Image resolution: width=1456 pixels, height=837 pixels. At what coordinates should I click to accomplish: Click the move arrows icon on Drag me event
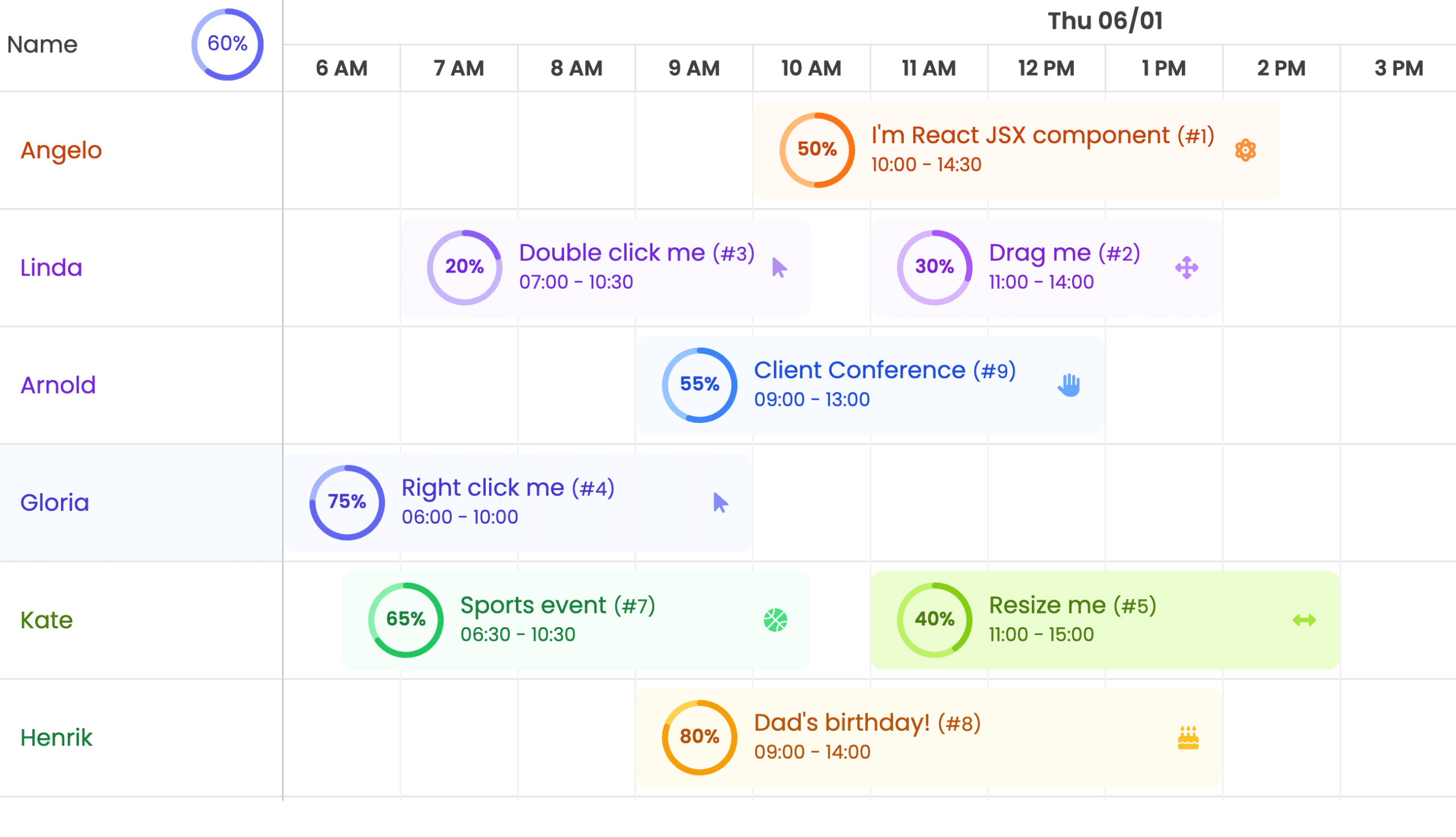click(x=1186, y=268)
